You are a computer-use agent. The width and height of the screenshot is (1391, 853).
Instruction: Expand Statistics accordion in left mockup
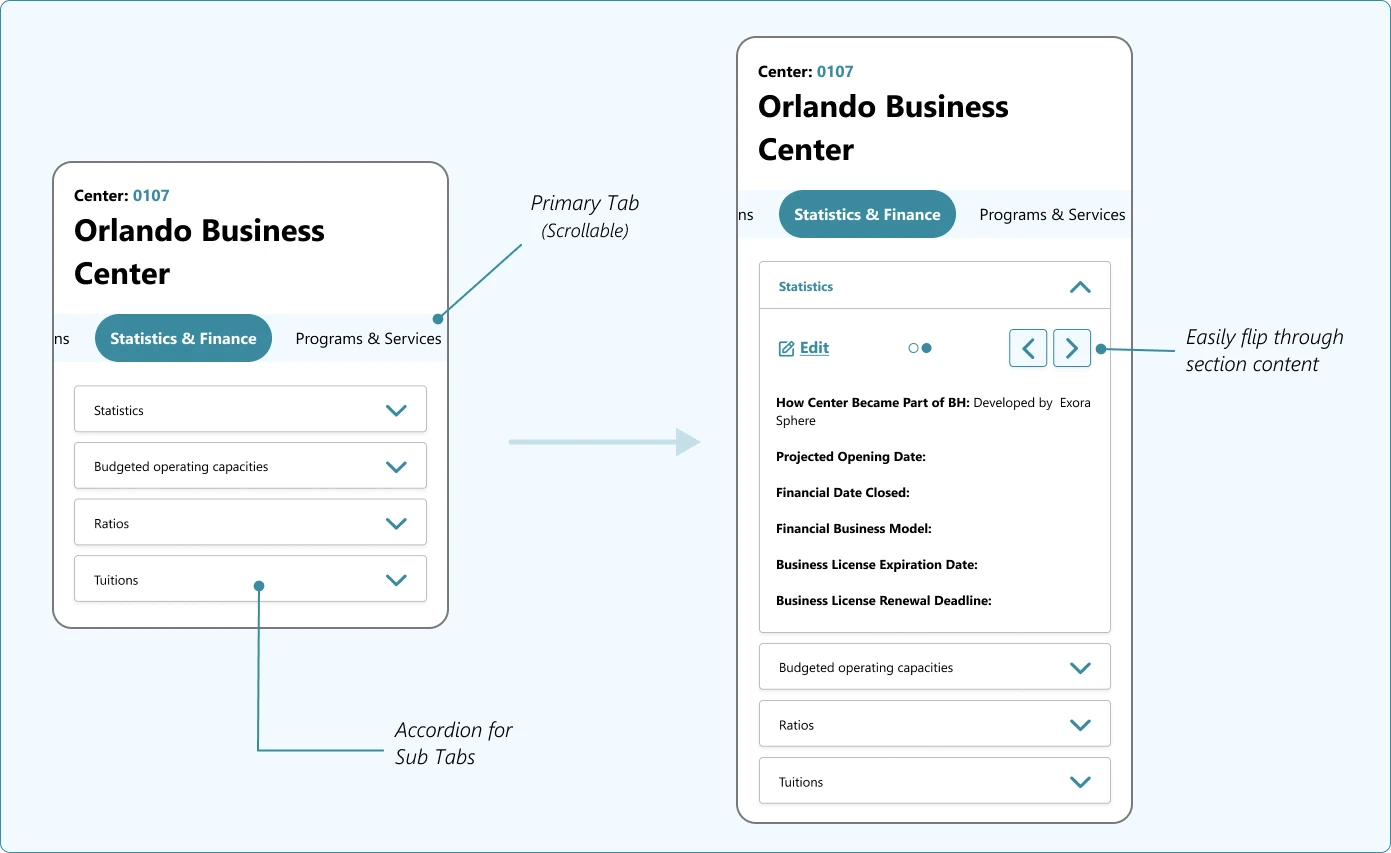point(250,410)
